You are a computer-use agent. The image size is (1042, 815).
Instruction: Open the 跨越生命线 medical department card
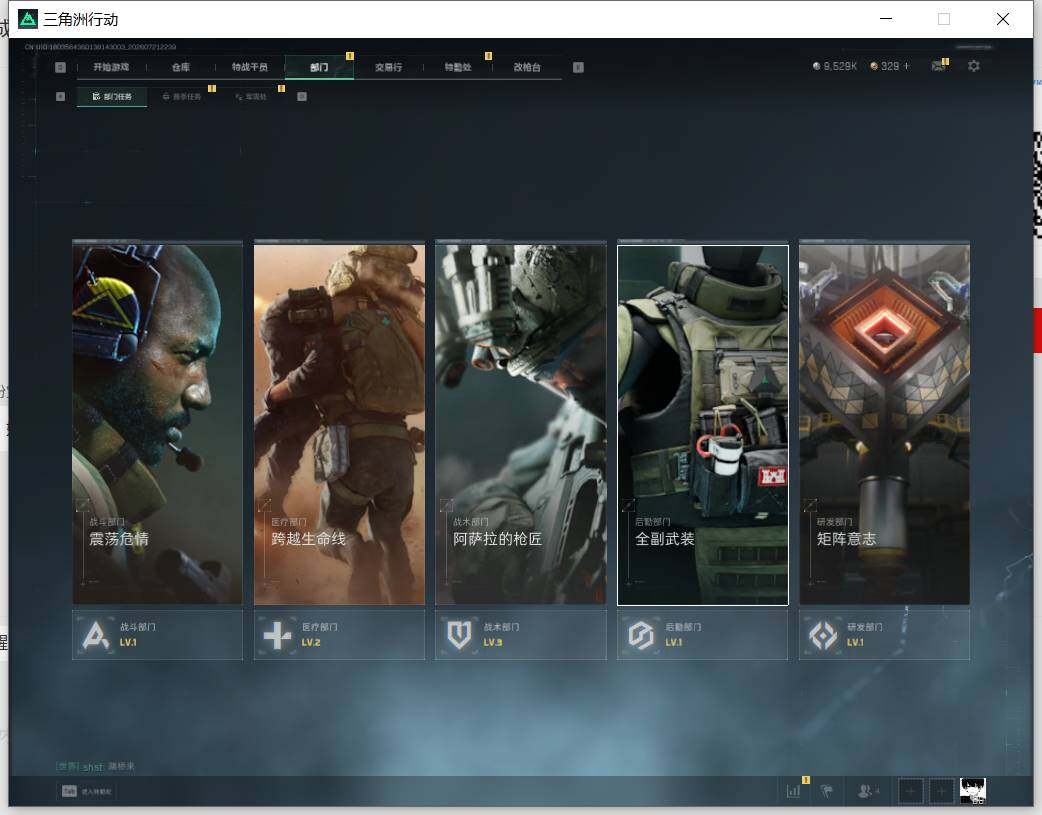(x=340, y=425)
